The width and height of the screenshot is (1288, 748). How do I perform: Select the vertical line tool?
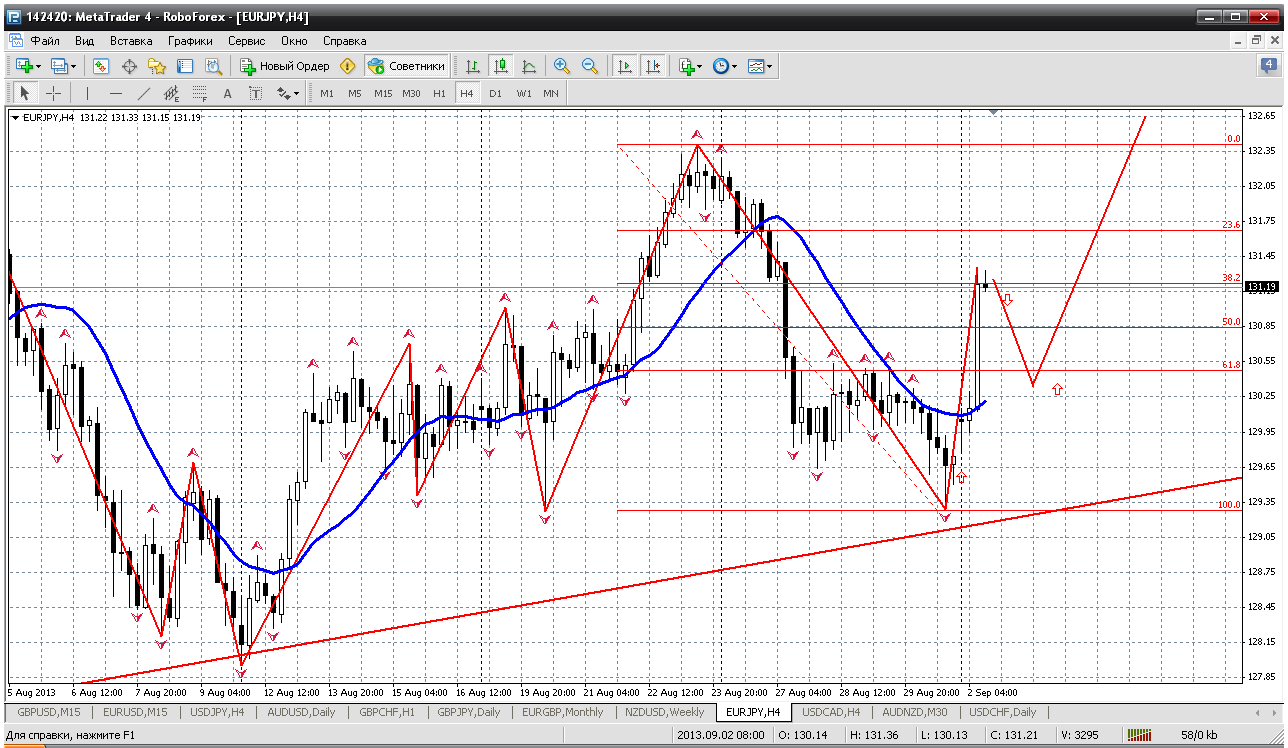(87, 93)
